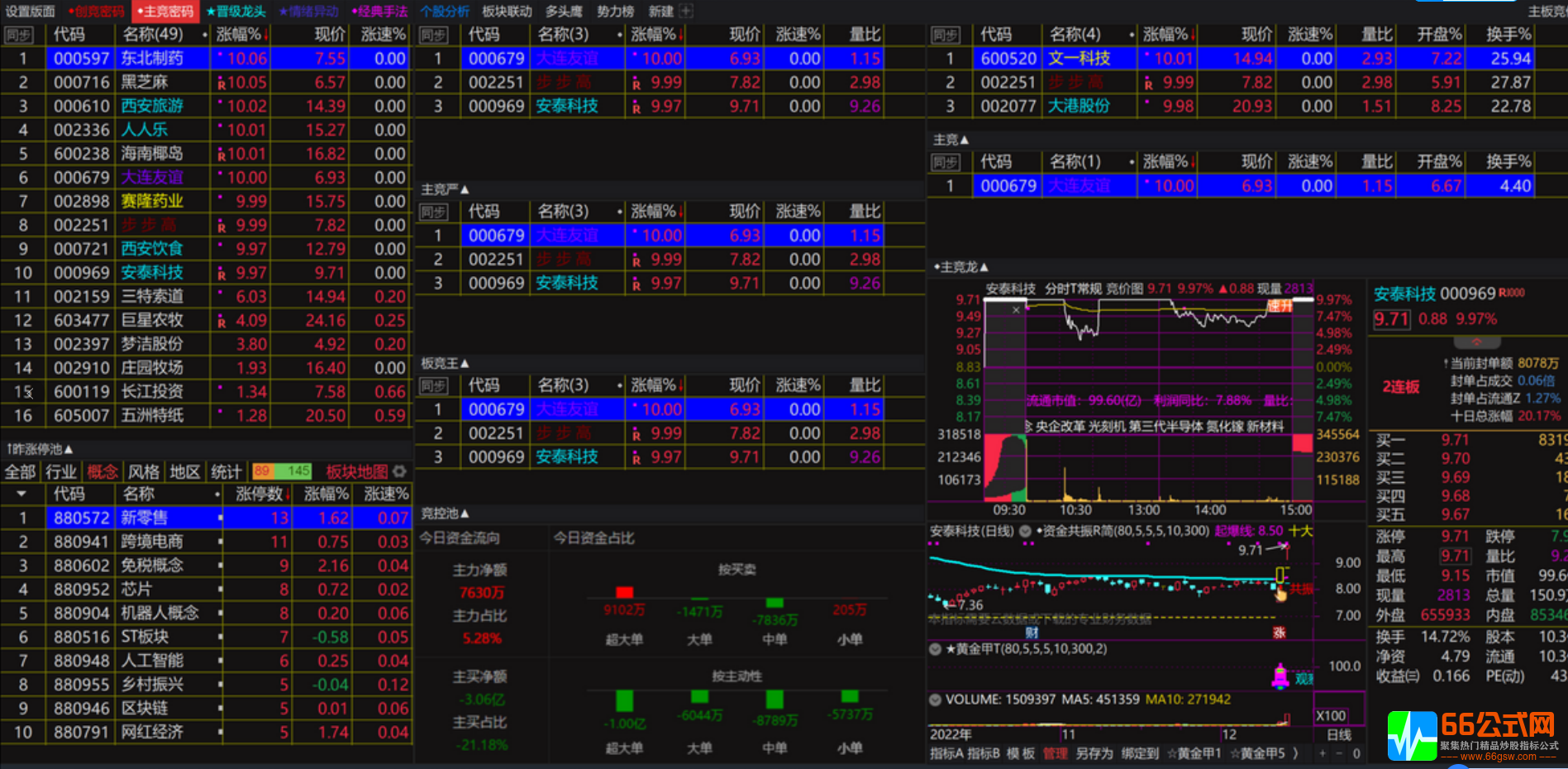Toggle the 同步 button in the leftmost table
1568x769 pixels.
(18, 35)
